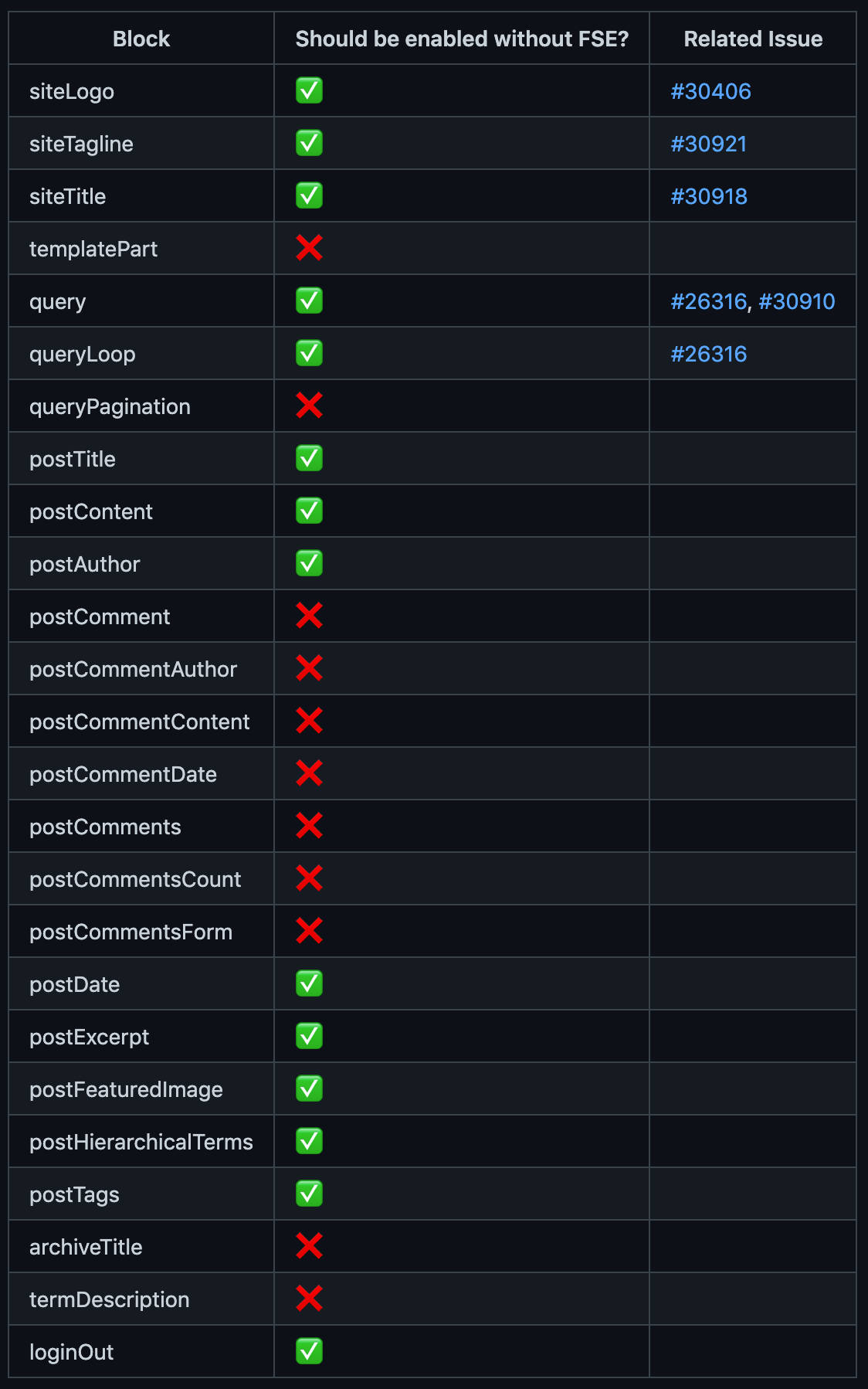Open the #26316 link in the queryLoop row
Viewport: 868px width, 1389px height.
click(708, 354)
